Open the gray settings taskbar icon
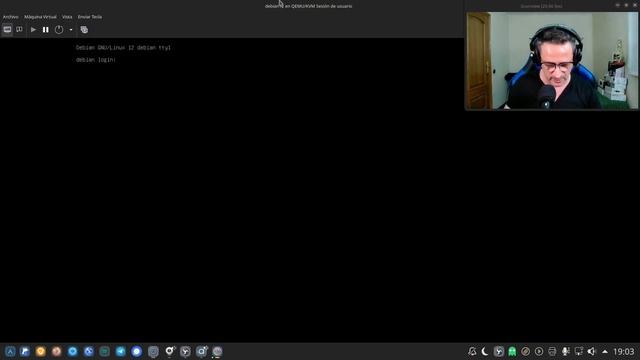 [153, 351]
